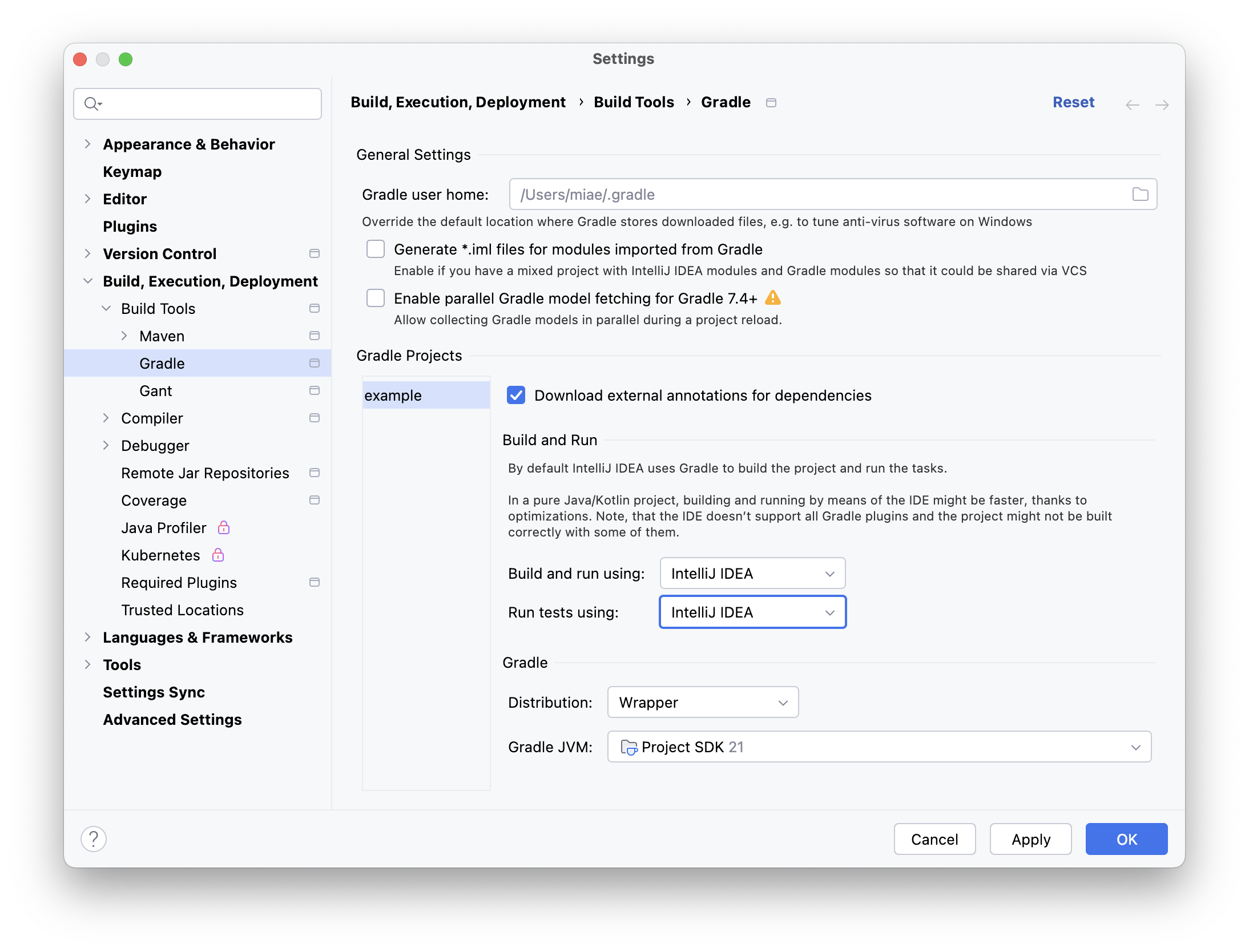Click the lock icon next to Java Profiler
The height and width of the screenshot is (952, 1249).
click(x=224, y=527)
